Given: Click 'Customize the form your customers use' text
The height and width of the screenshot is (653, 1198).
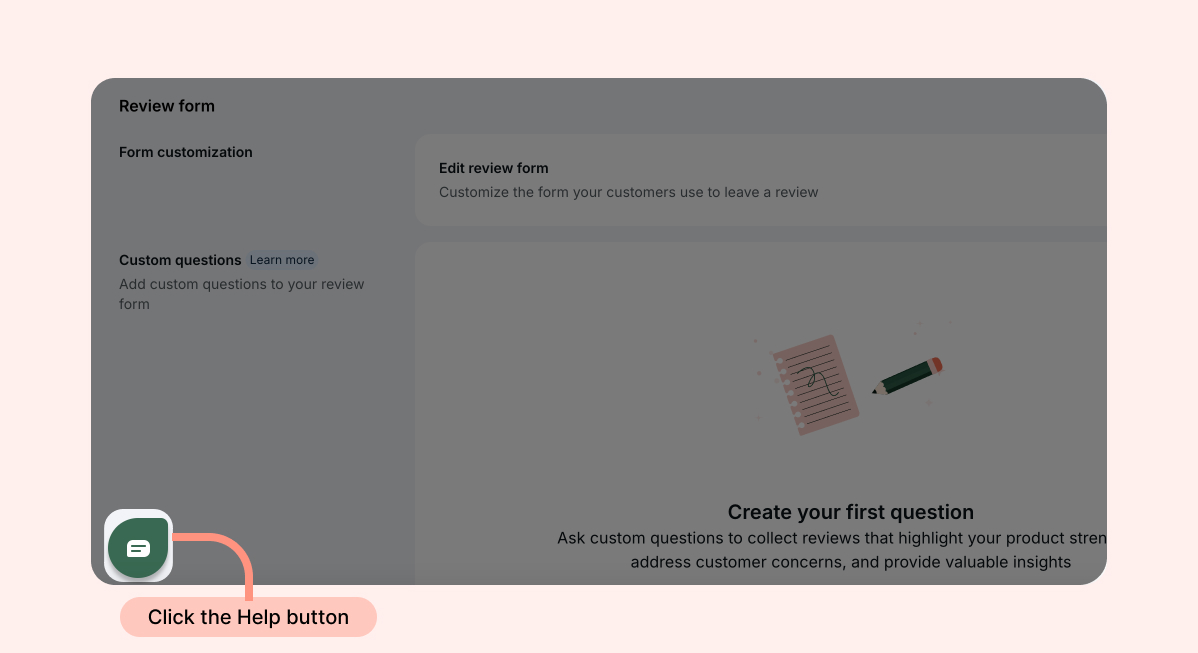Looking at the screenshot, I should [628, 192].
